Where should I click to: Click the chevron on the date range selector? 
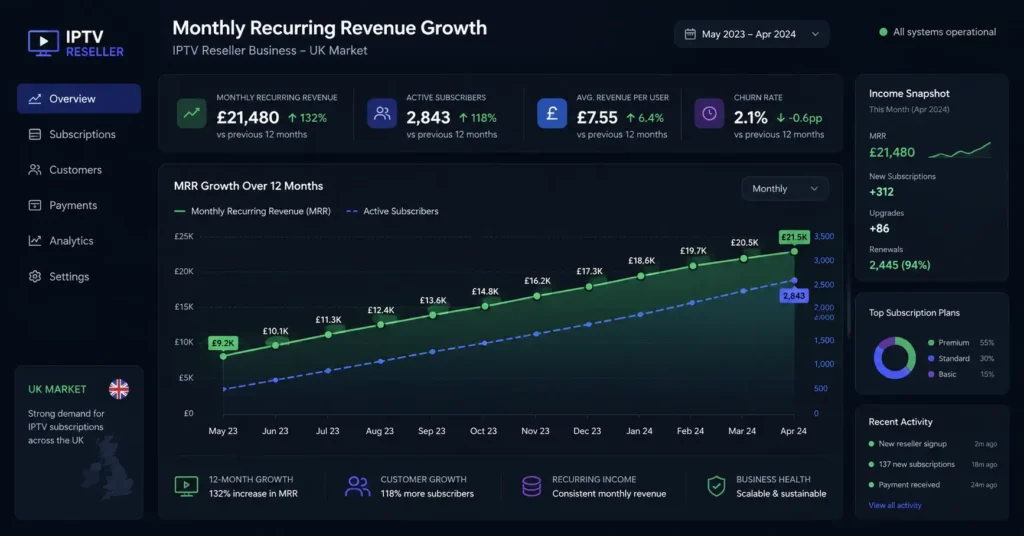click(x=815, y=34)
